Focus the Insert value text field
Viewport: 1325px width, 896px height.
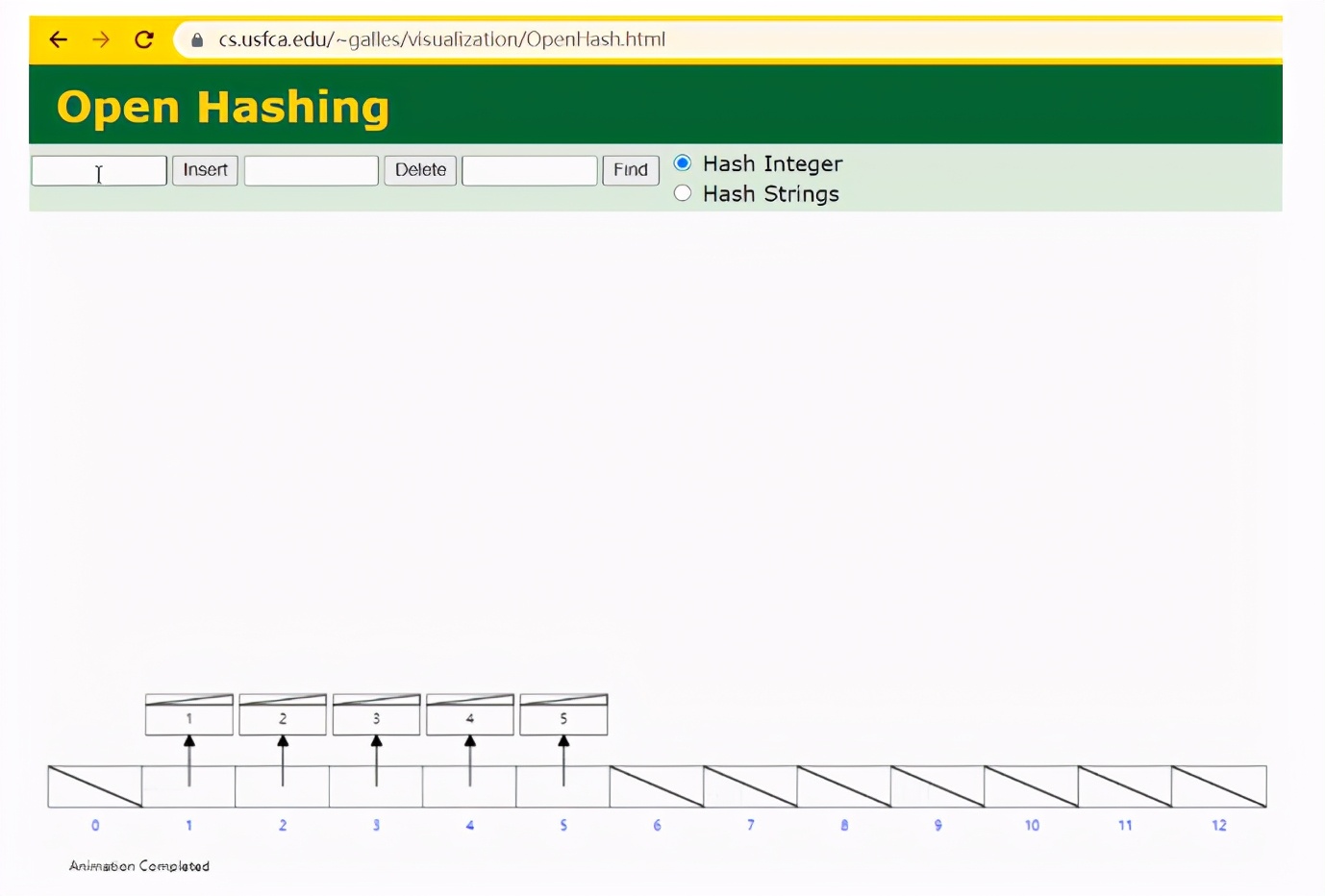[x=99, y=171]
